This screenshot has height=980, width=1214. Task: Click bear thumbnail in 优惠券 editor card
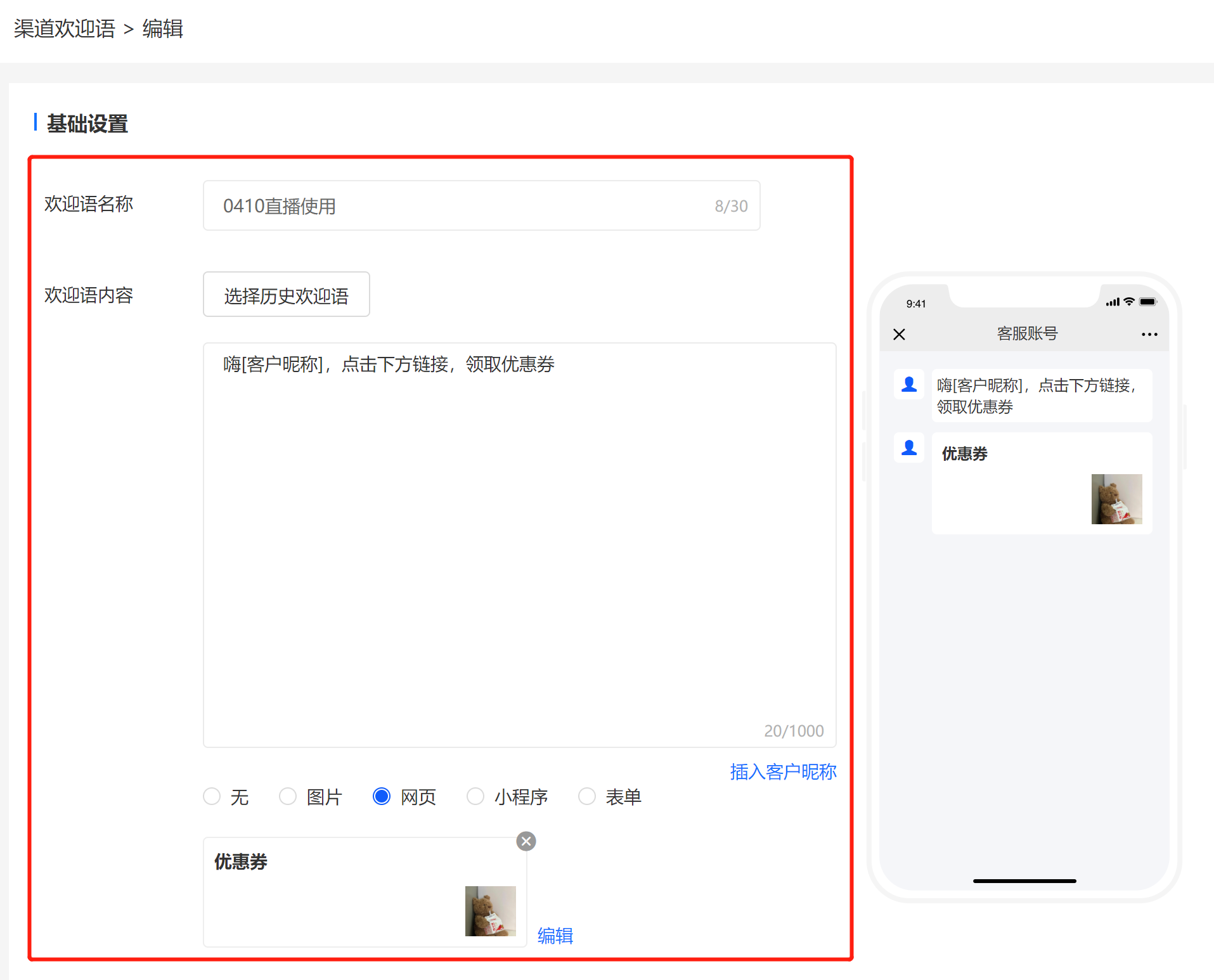[491, 911]
